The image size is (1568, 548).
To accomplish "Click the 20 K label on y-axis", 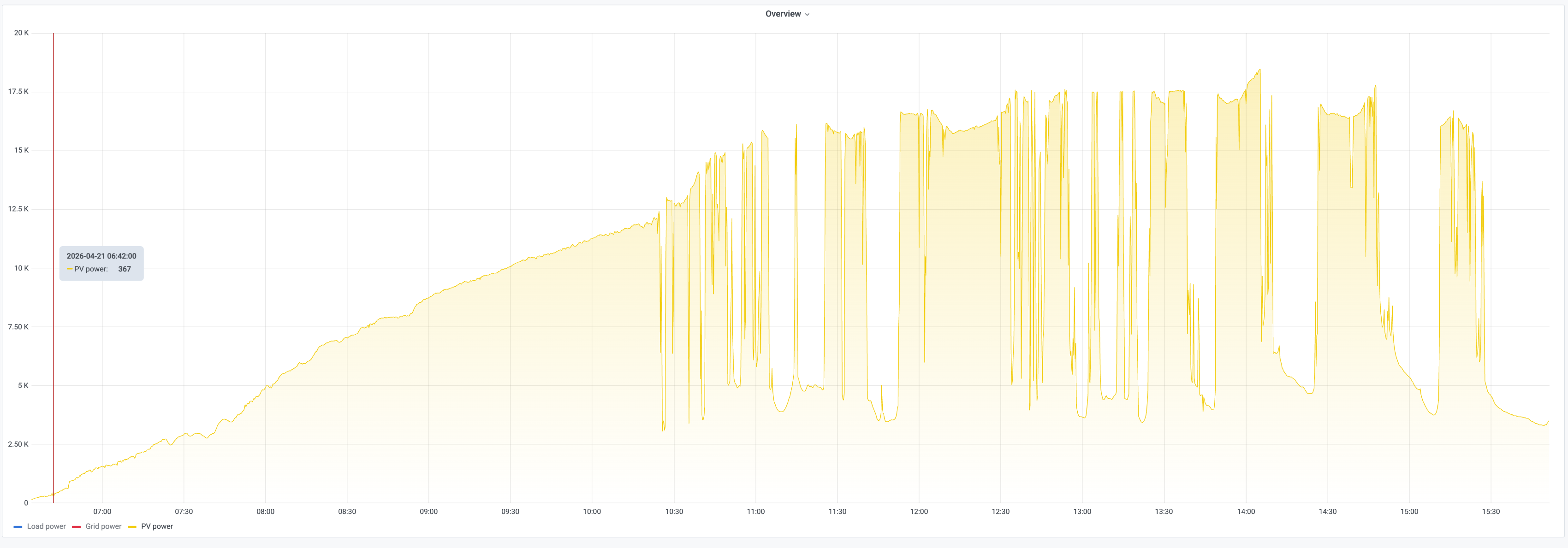I will [21, 33].
